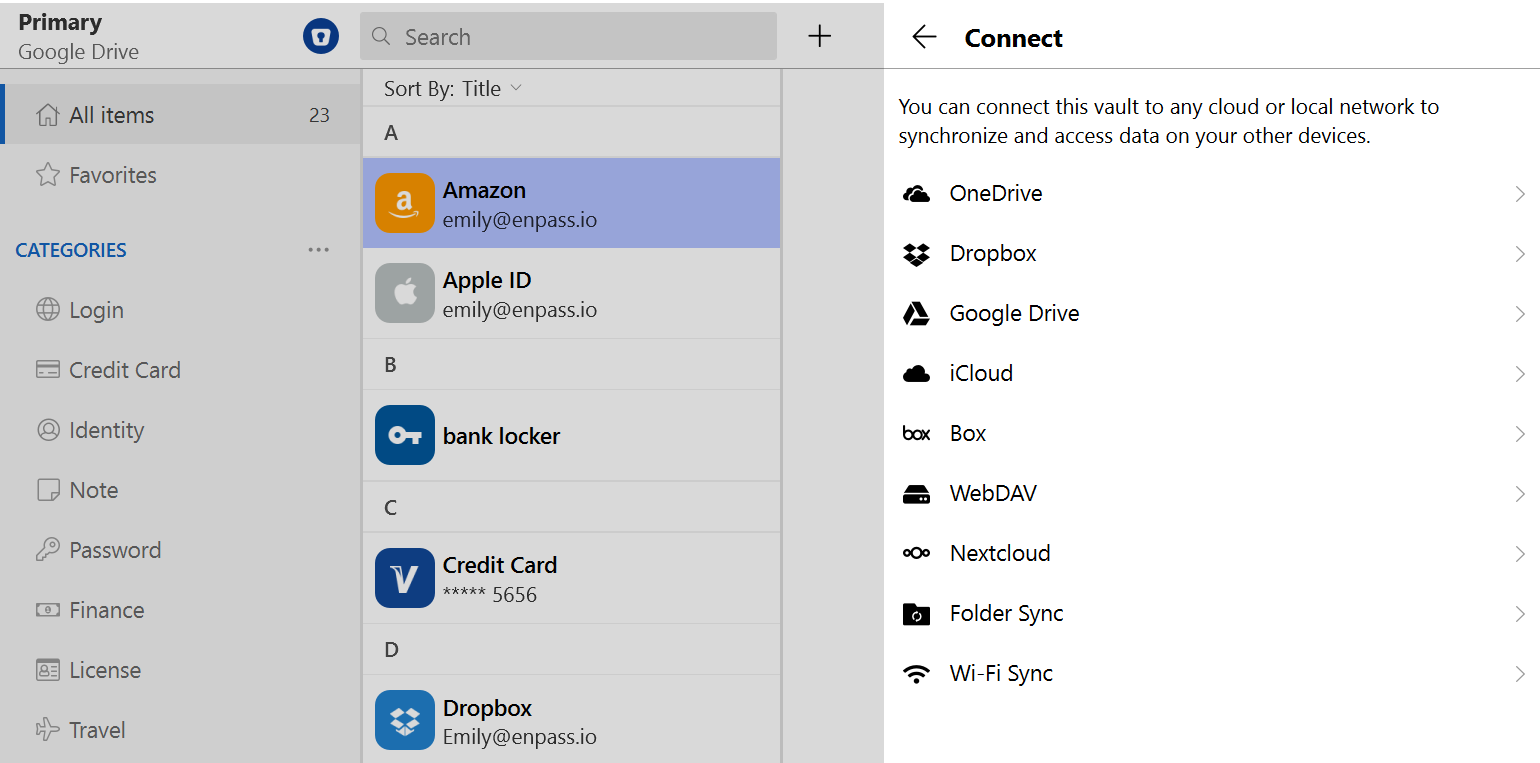Select All items in the sidebar
This screenshot has width=1540, height=763.
coord(180,115)
